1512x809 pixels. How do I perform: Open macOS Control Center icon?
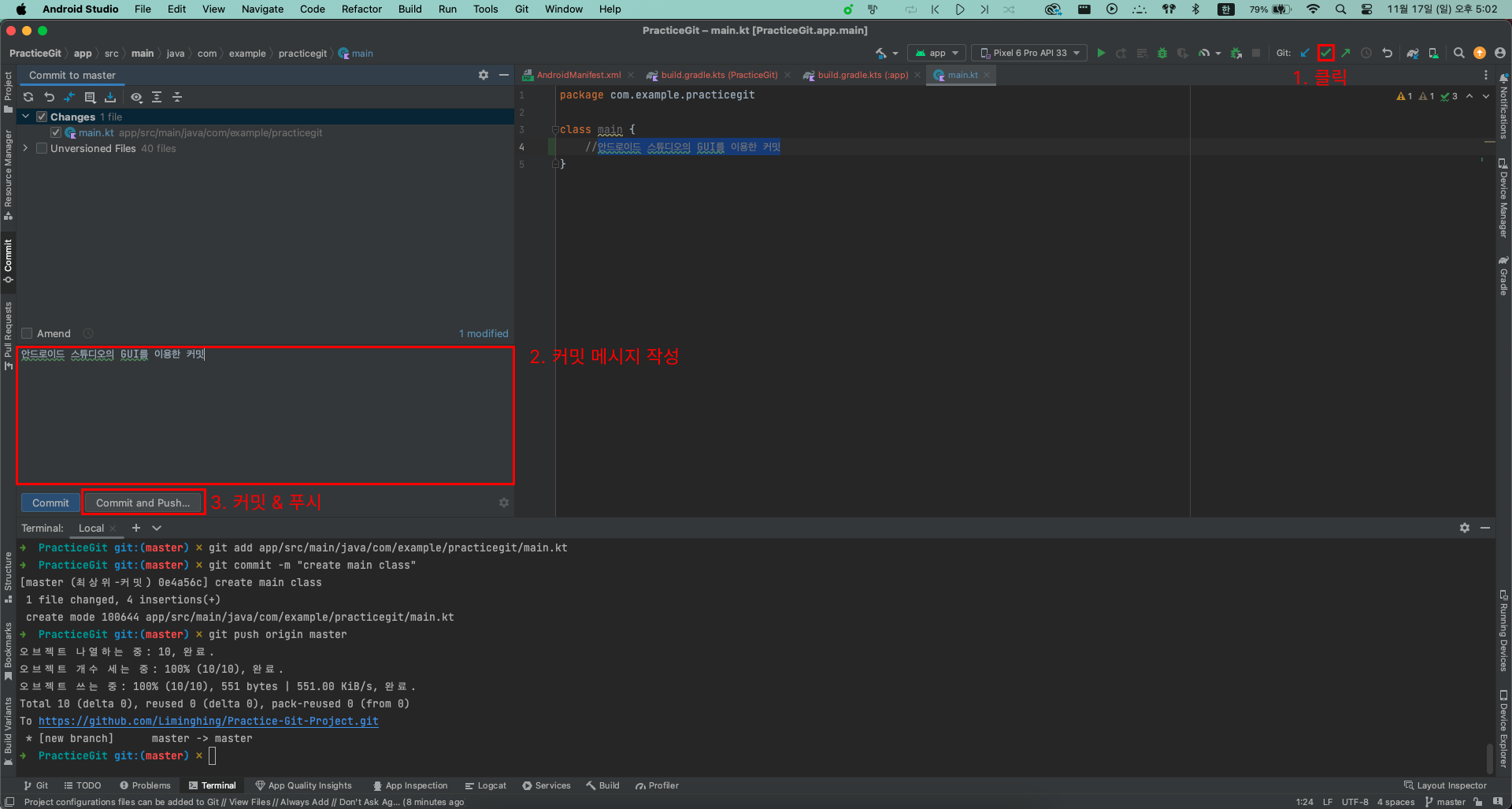1367,9
